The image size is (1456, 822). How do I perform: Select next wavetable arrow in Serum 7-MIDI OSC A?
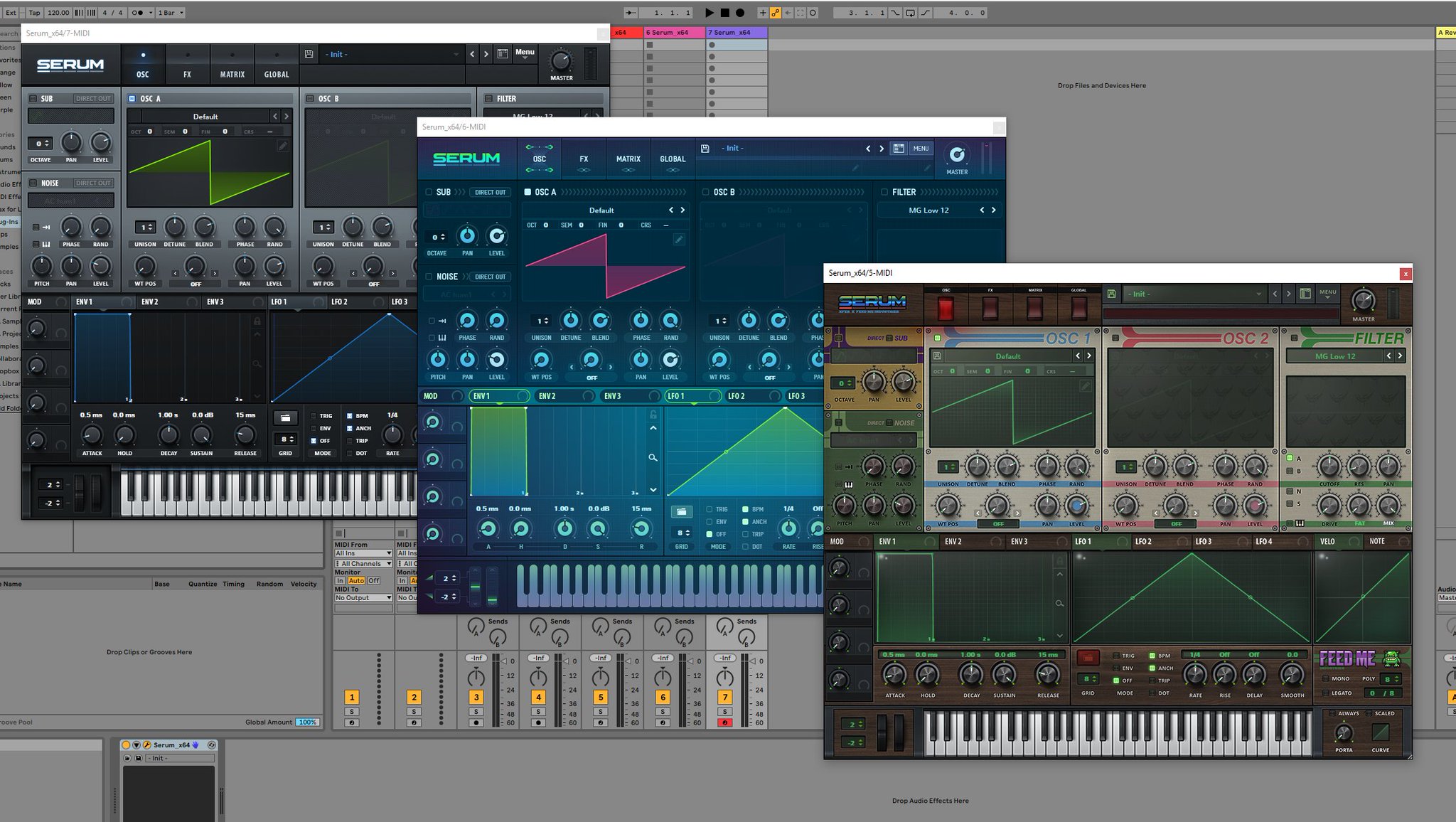(x=287, y=116)
